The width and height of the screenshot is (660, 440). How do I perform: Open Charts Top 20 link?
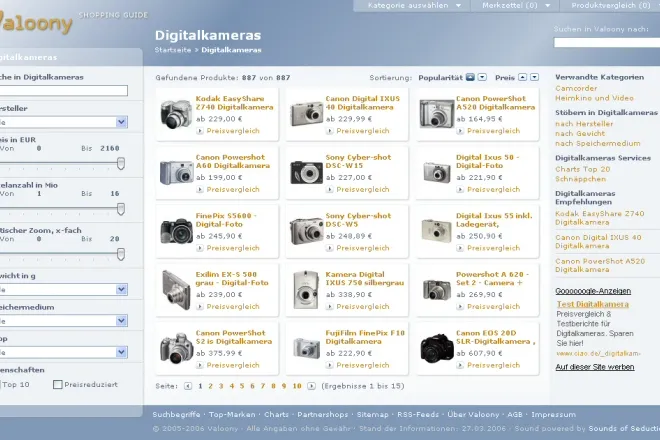coord(583,169)
